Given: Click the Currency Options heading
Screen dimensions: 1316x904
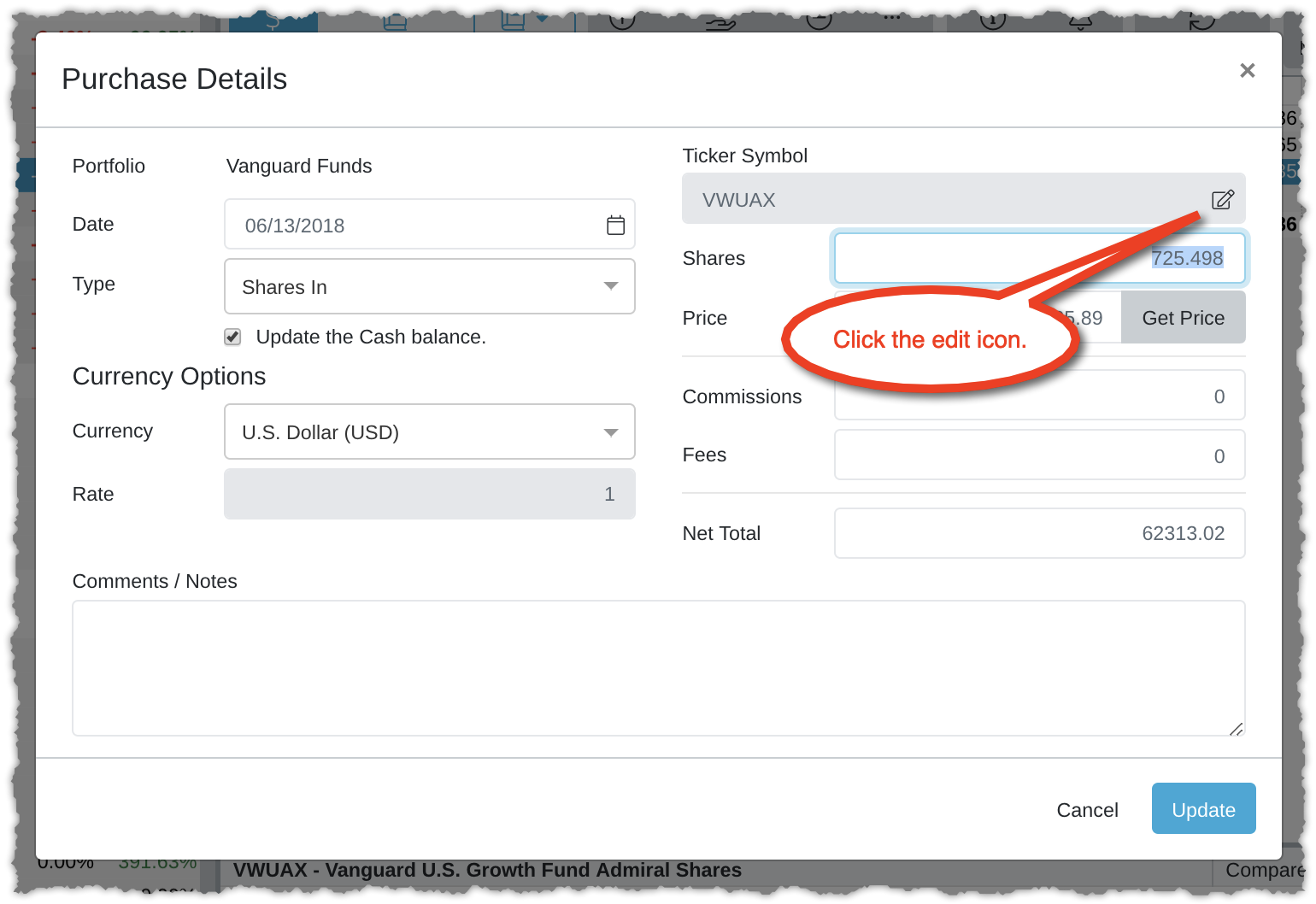Looking at the screenshot, I should tap(169, 376).
